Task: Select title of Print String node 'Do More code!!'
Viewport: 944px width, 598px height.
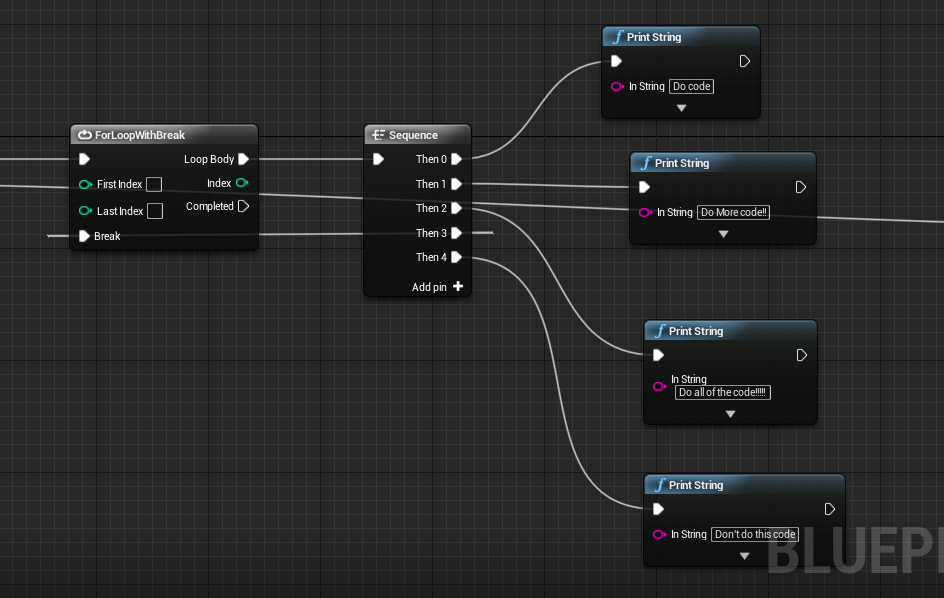Action: coord(682,163)
